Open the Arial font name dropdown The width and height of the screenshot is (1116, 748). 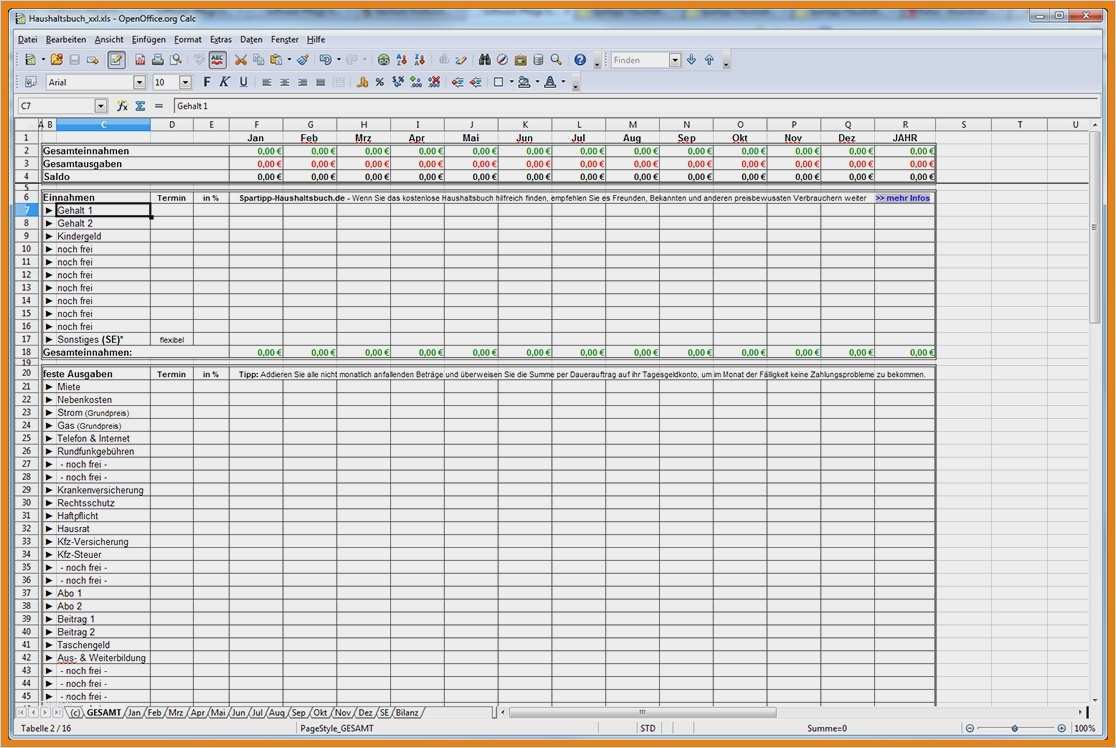coord(139,82)
